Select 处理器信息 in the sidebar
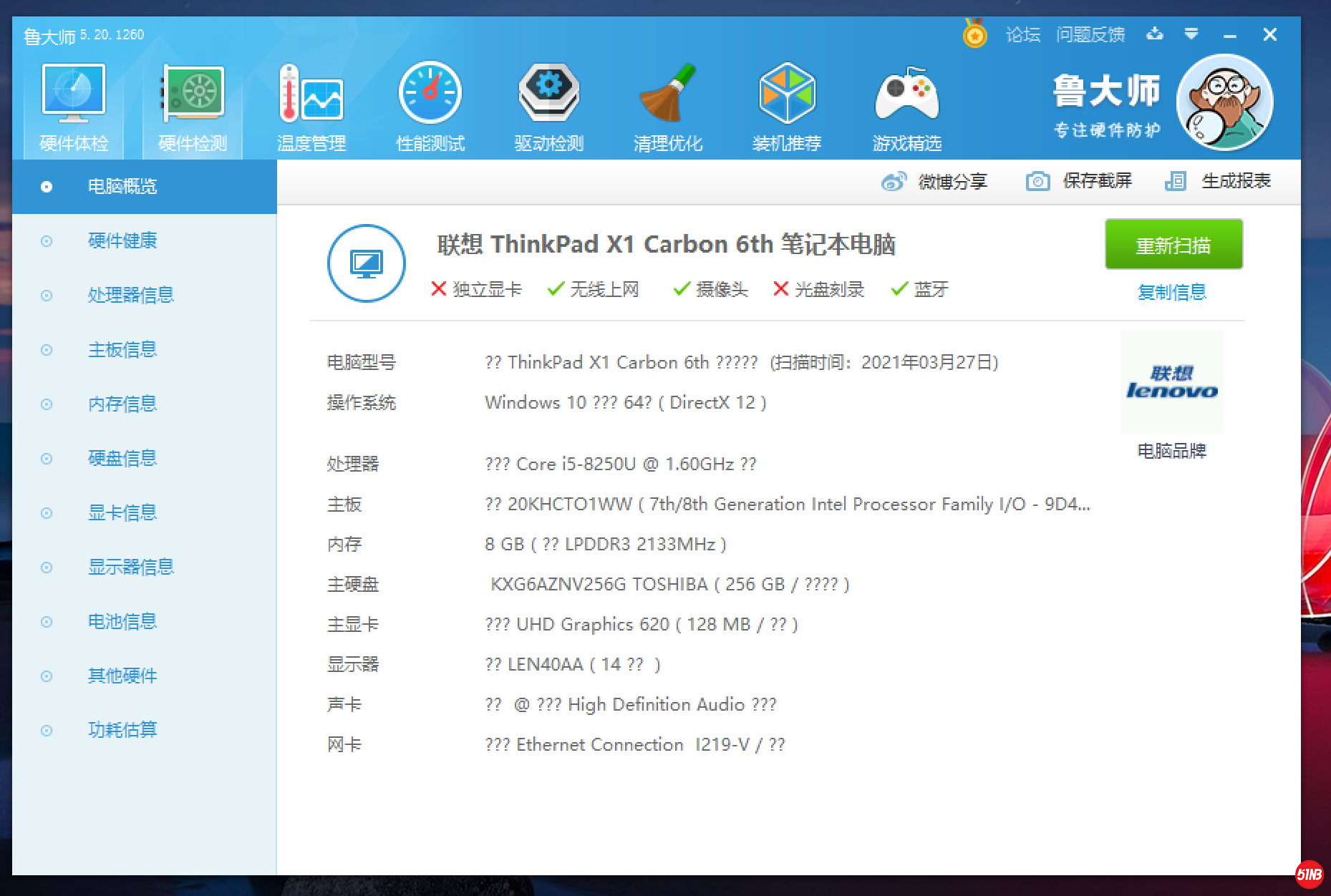Screen dimensions: 1331x896 (x=130, y=295)
